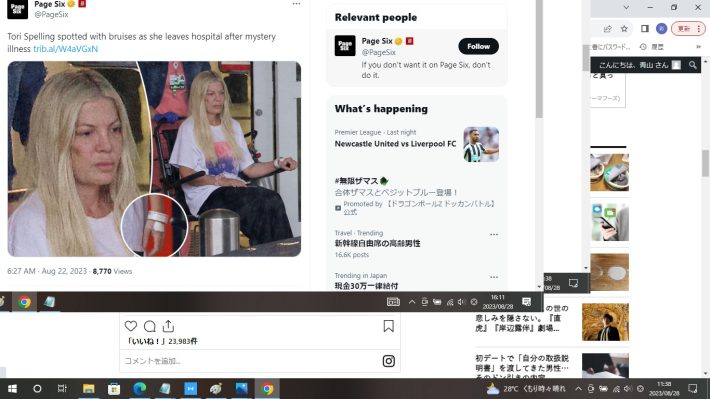Open the 初デートで article headline
The width and height of the screenshot is (710, 399).
tap(522, 365)
